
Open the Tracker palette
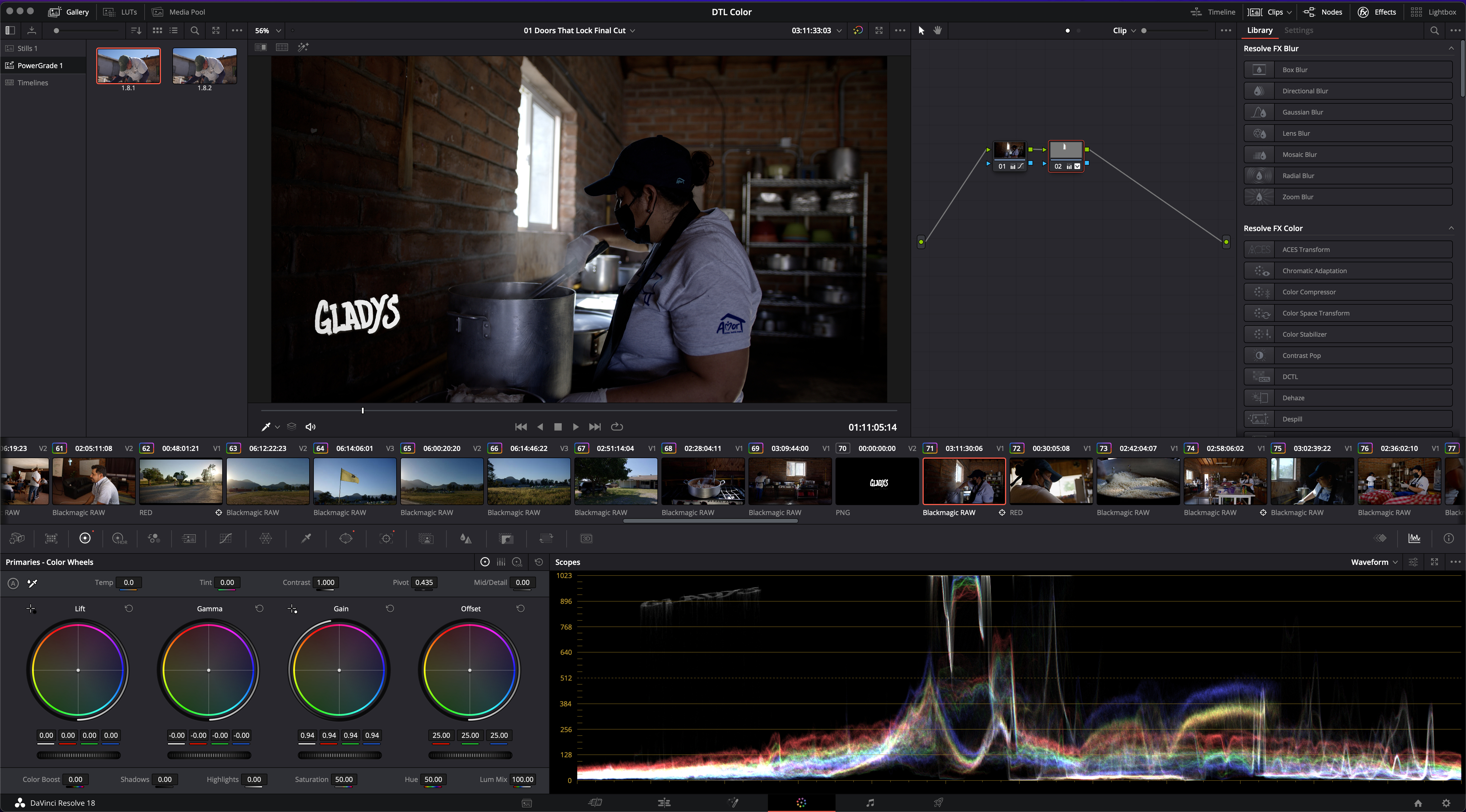tap(387, 538)
